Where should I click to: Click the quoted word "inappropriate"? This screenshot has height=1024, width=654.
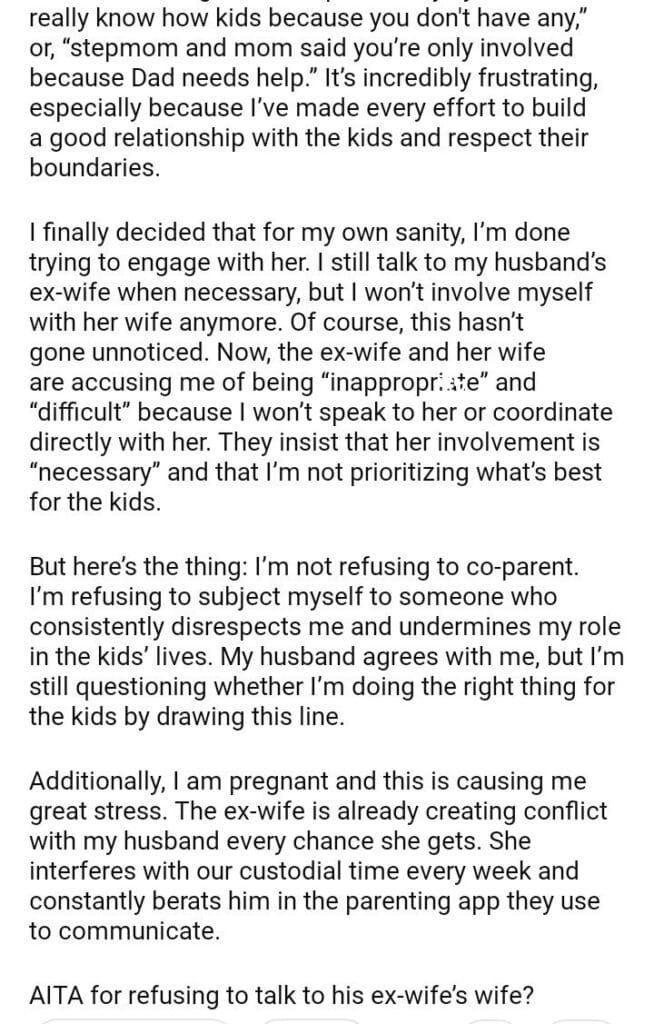click(392, 384)
